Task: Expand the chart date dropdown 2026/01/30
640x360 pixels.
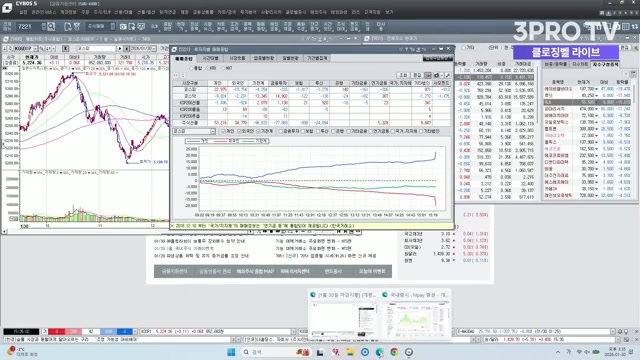Action: point(153,49)
